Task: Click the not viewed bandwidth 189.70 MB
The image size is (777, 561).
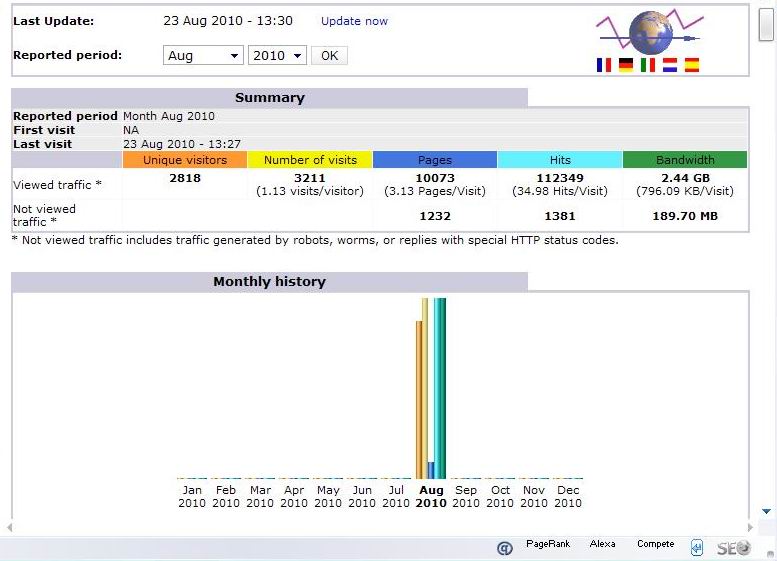Action: (685, 216)
